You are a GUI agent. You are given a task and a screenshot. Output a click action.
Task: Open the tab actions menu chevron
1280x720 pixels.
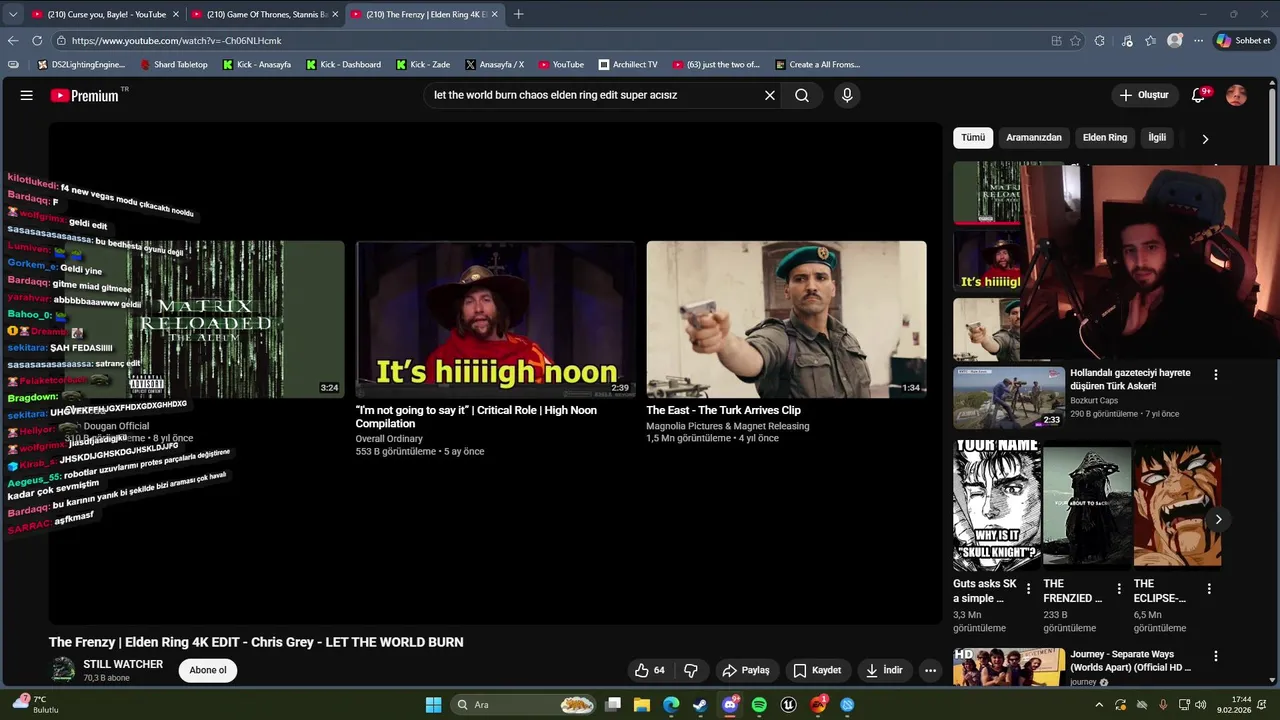click(12, 14)
